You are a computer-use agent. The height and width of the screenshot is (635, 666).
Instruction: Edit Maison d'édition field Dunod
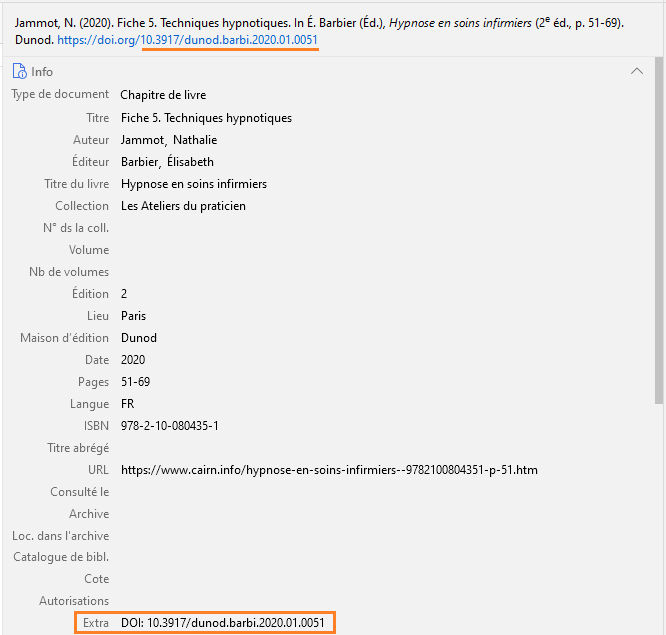(139, 338)
